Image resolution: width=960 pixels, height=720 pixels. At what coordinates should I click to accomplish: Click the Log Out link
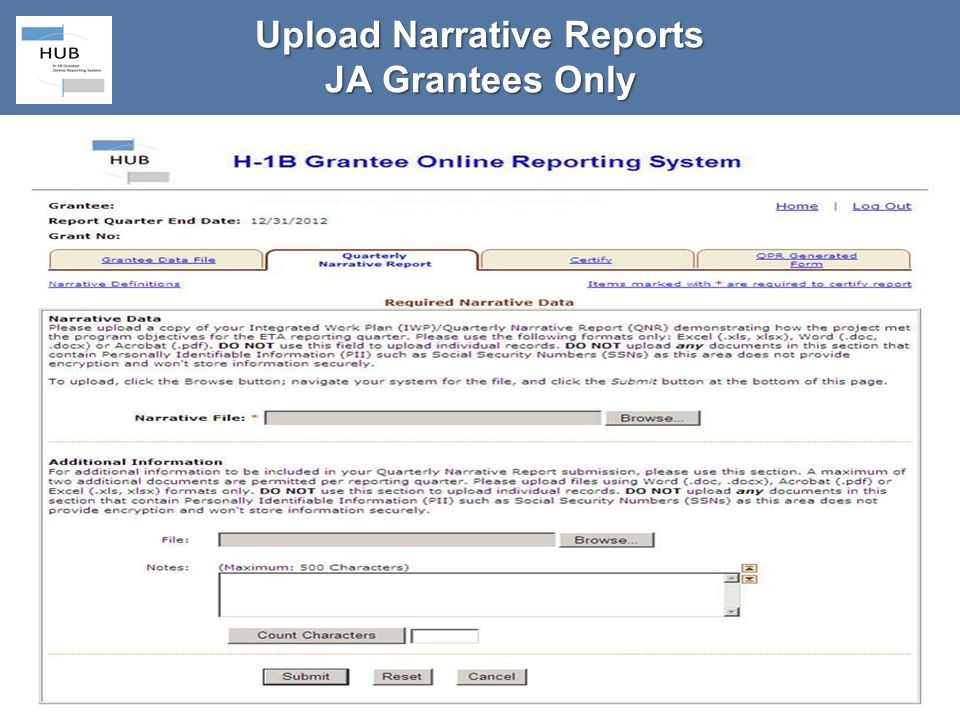882,206
